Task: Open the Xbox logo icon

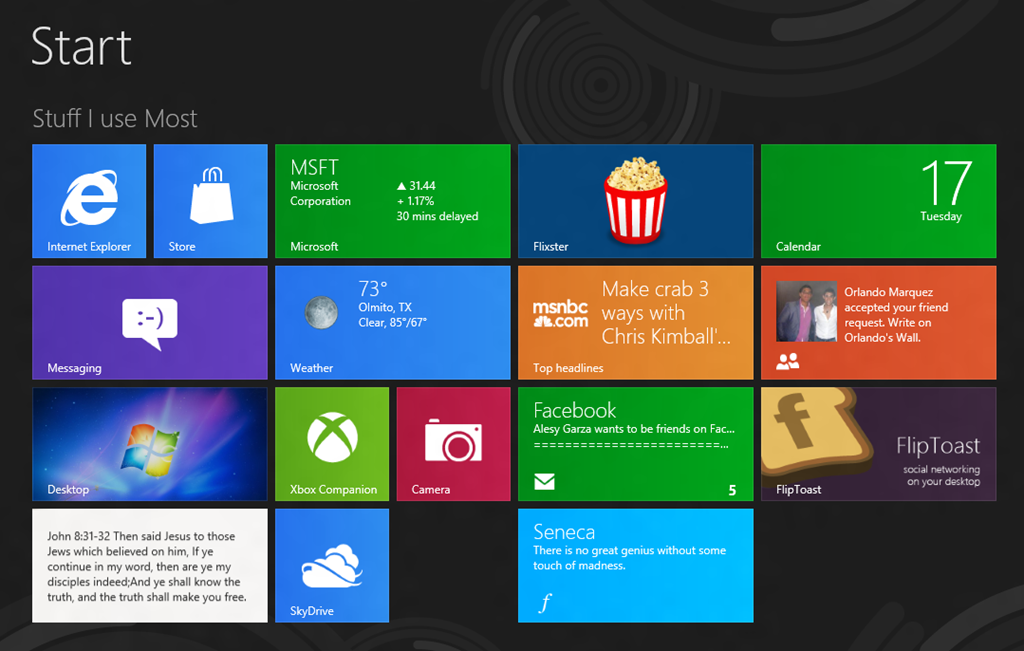Action: (332, 437)
